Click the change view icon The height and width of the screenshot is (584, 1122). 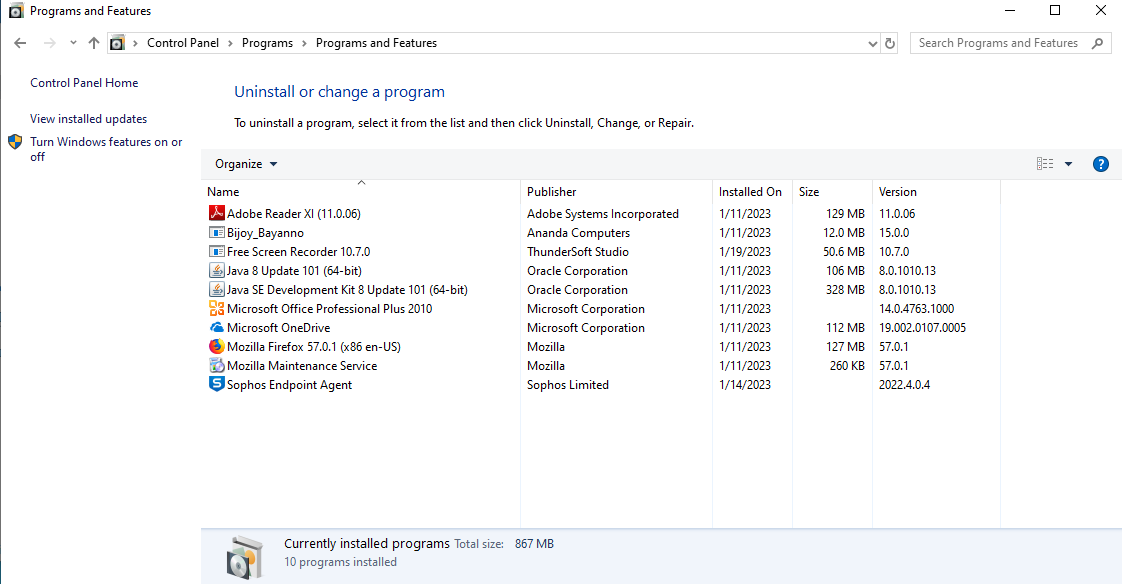pyautogui.click(x=1045, y=164)
